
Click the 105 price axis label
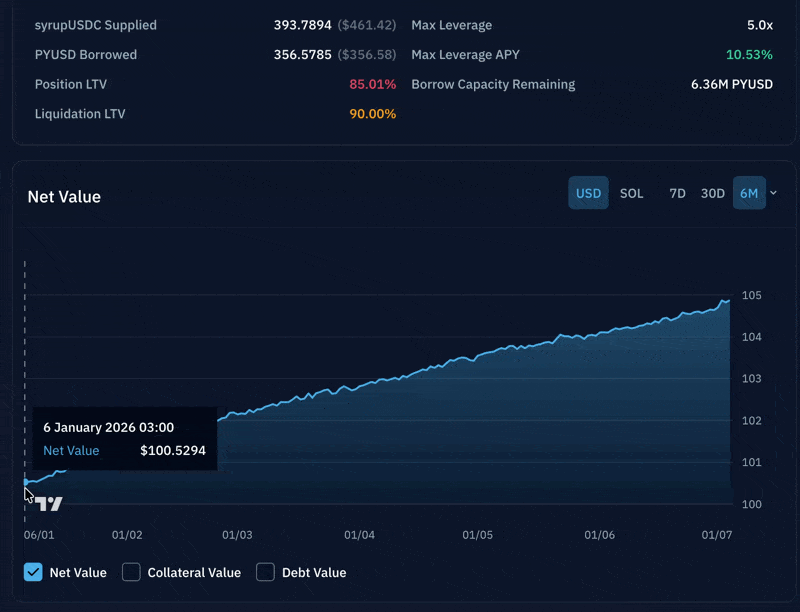(751, 295)
